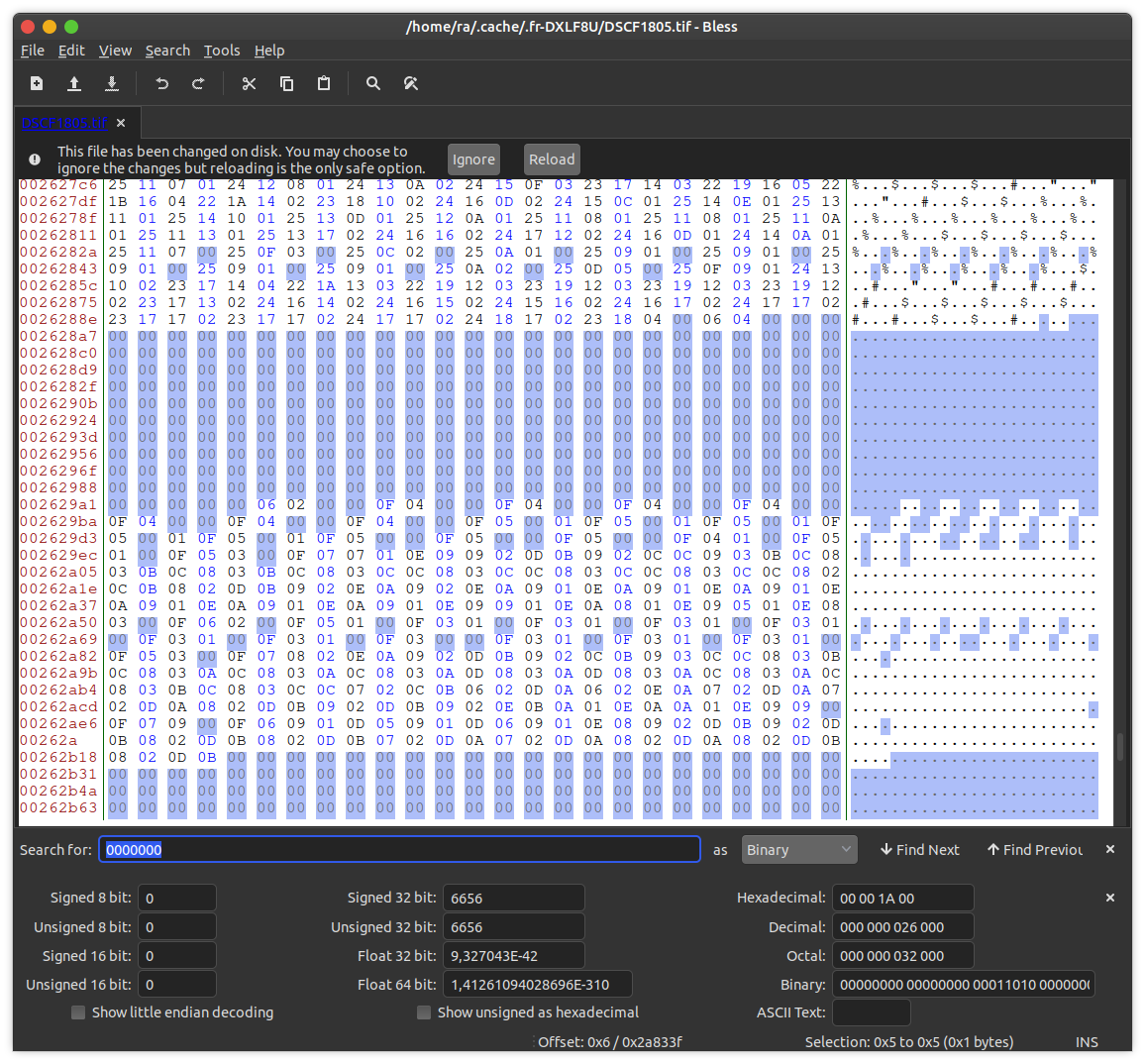Click the Find magnifier toolbar icon
Viewport: 1145px width, 1064px height.
[x=373, y=83]
